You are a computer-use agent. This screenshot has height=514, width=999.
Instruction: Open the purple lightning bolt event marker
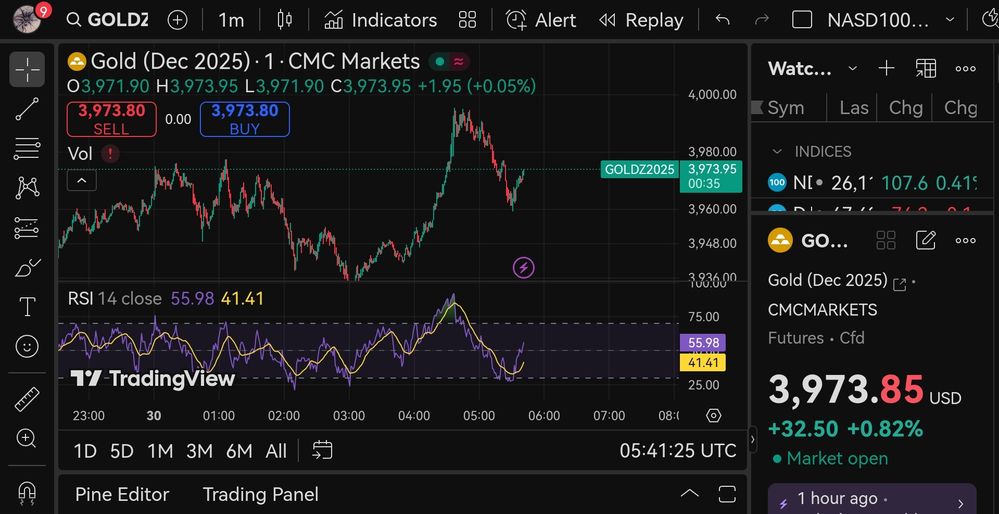pyautogui.click(x=524, y=268)
